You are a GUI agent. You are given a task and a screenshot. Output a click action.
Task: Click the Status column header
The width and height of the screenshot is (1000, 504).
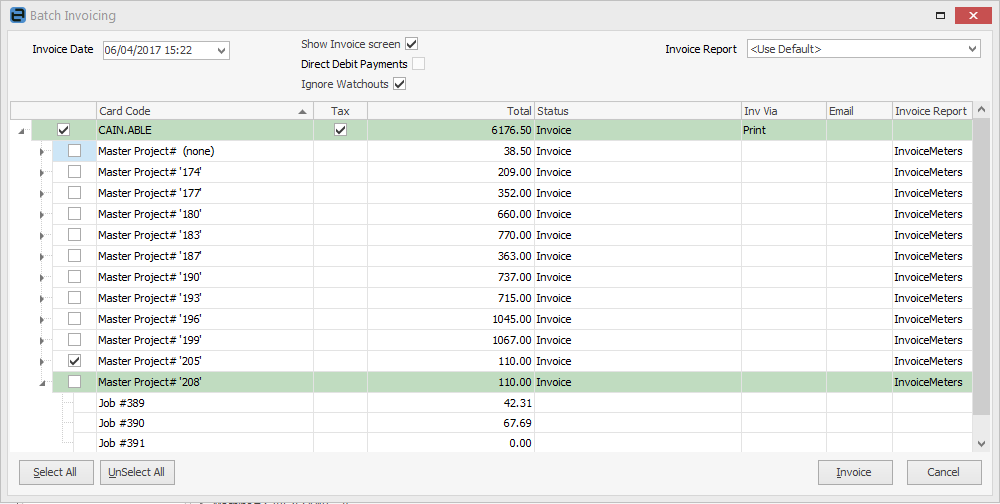tap(637, 111)
